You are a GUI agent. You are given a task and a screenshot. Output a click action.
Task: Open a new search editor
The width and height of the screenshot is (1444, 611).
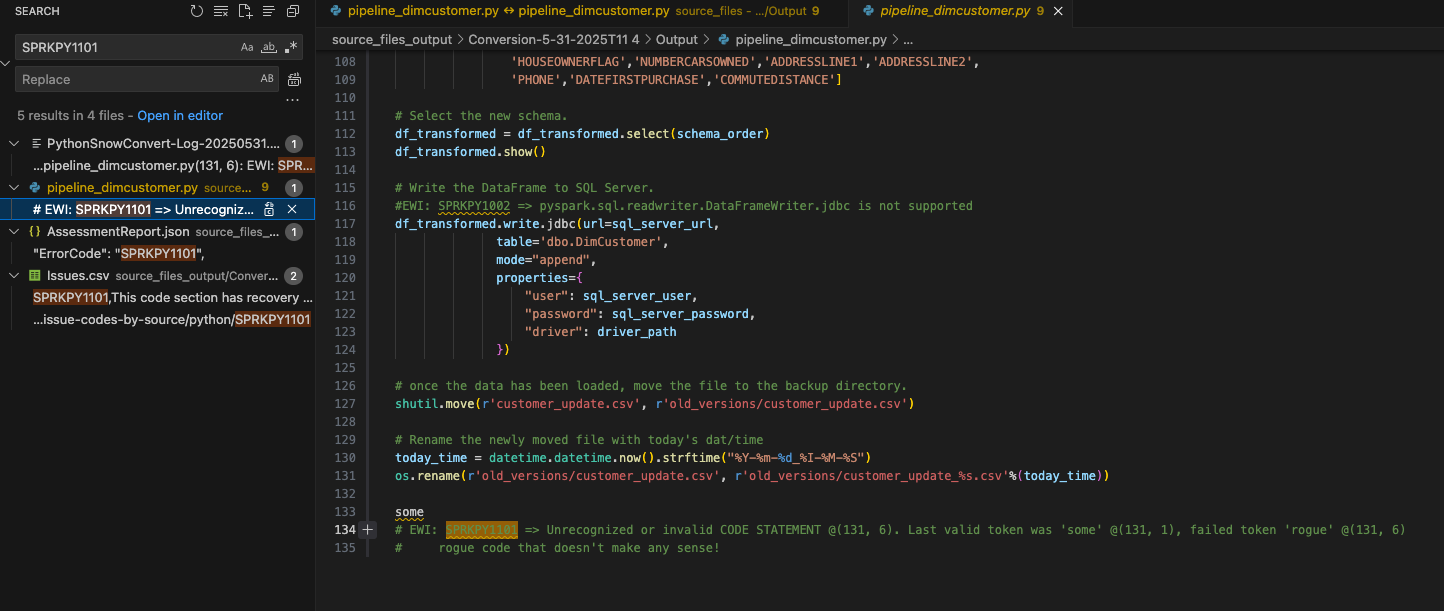[244, 12]
